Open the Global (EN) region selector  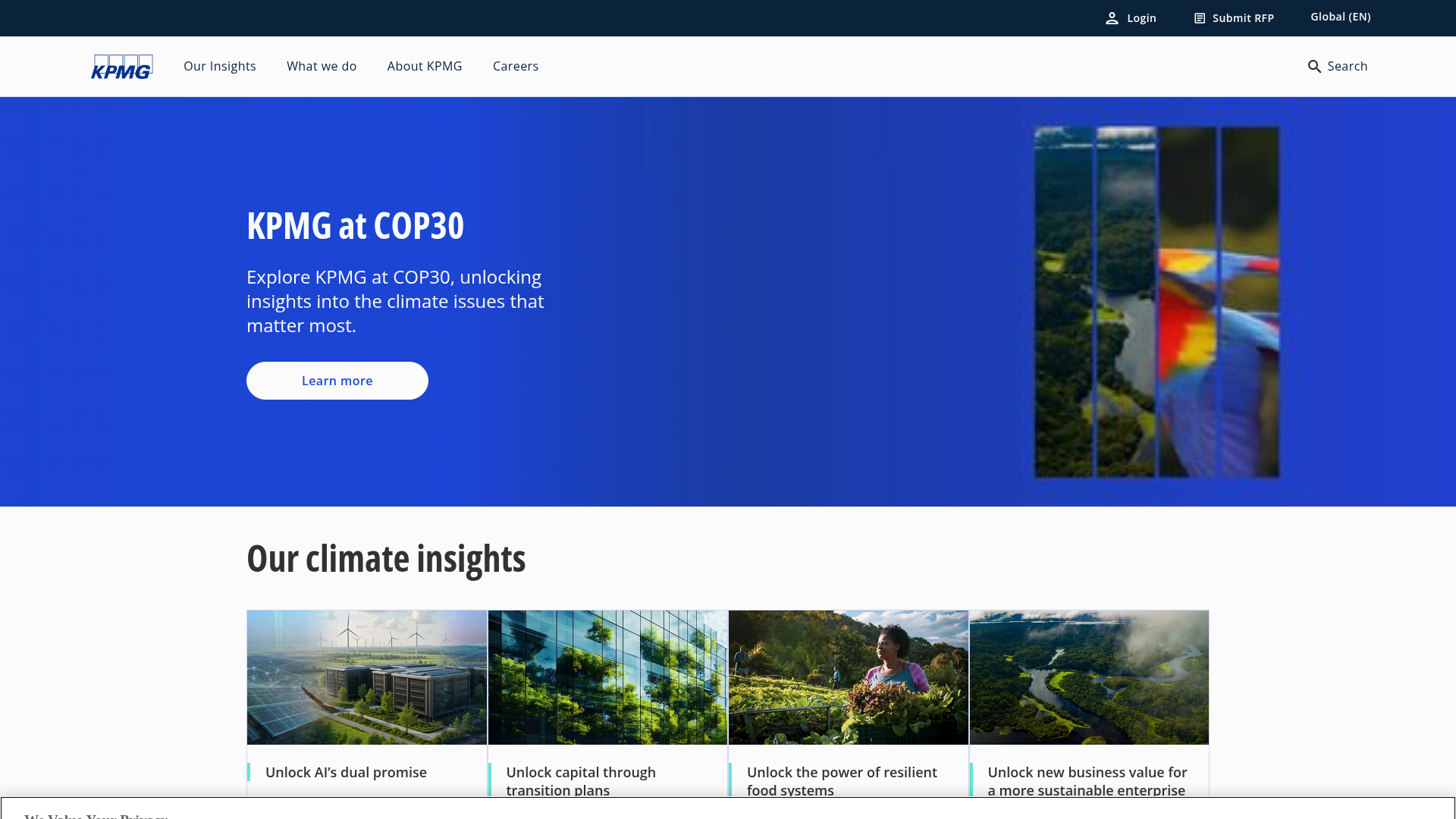1339,16
